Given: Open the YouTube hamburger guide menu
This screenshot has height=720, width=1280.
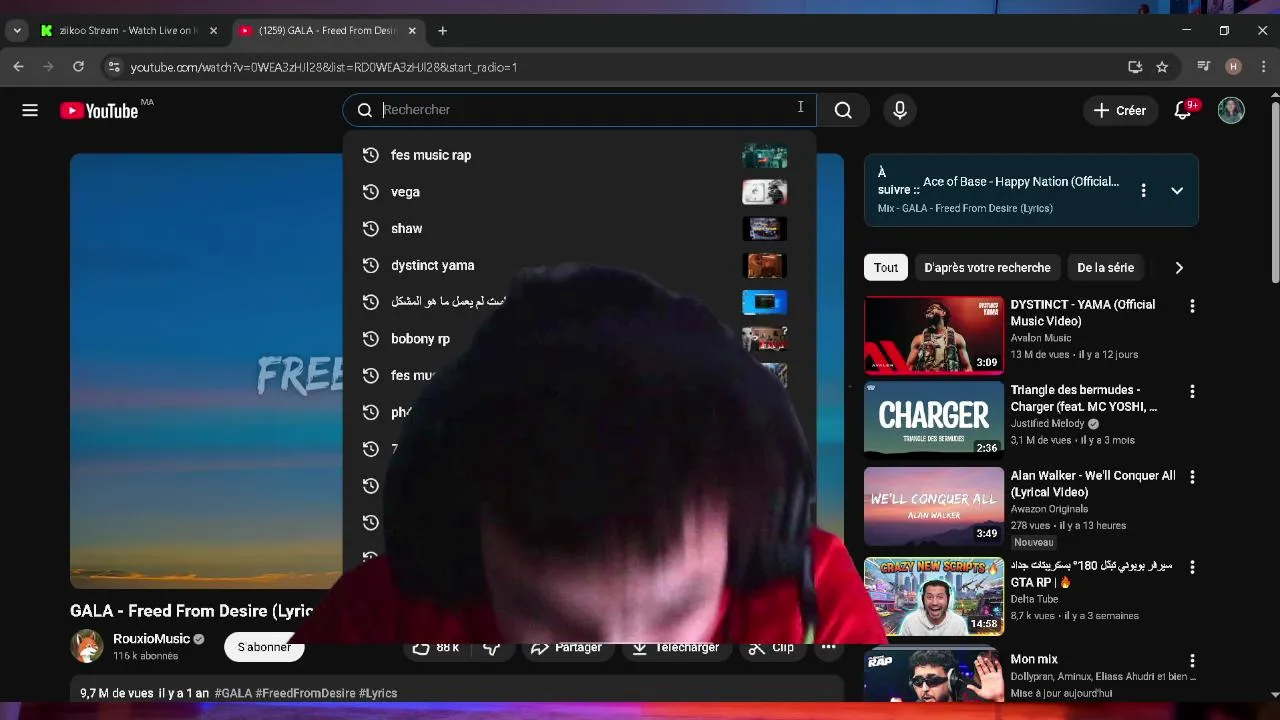Looking at the screenshot, I should pyautogui.click(x=30, y=110).
